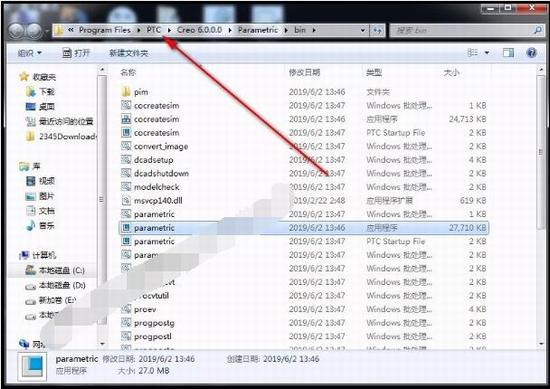
Task: Click the 下载 folder icon in sidebar
Action: pos(31,92)
